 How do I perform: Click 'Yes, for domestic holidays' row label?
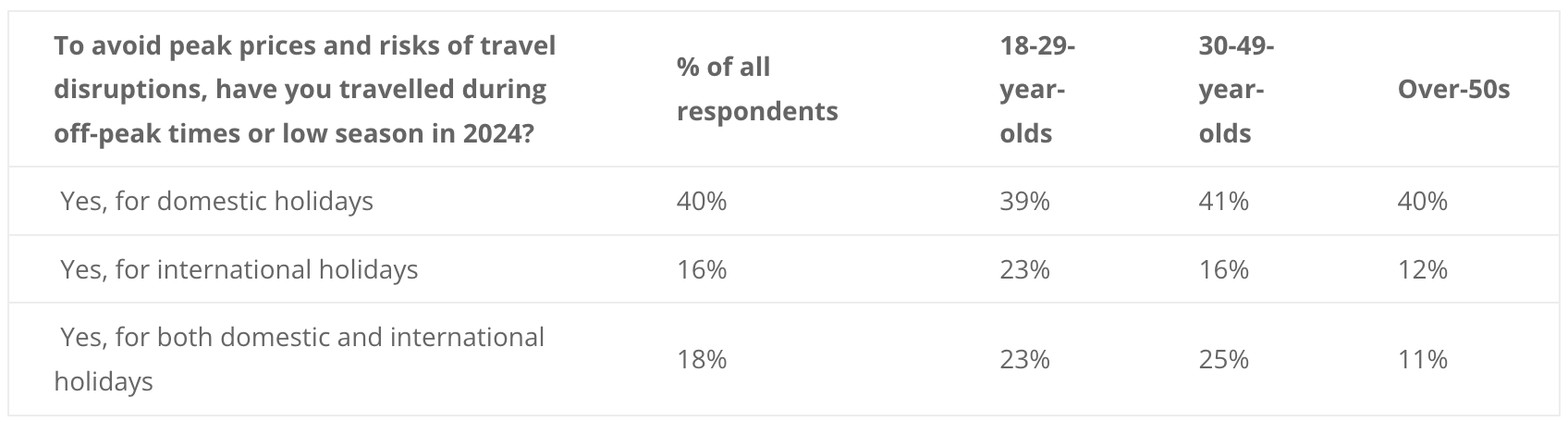[x=216, y=201]
